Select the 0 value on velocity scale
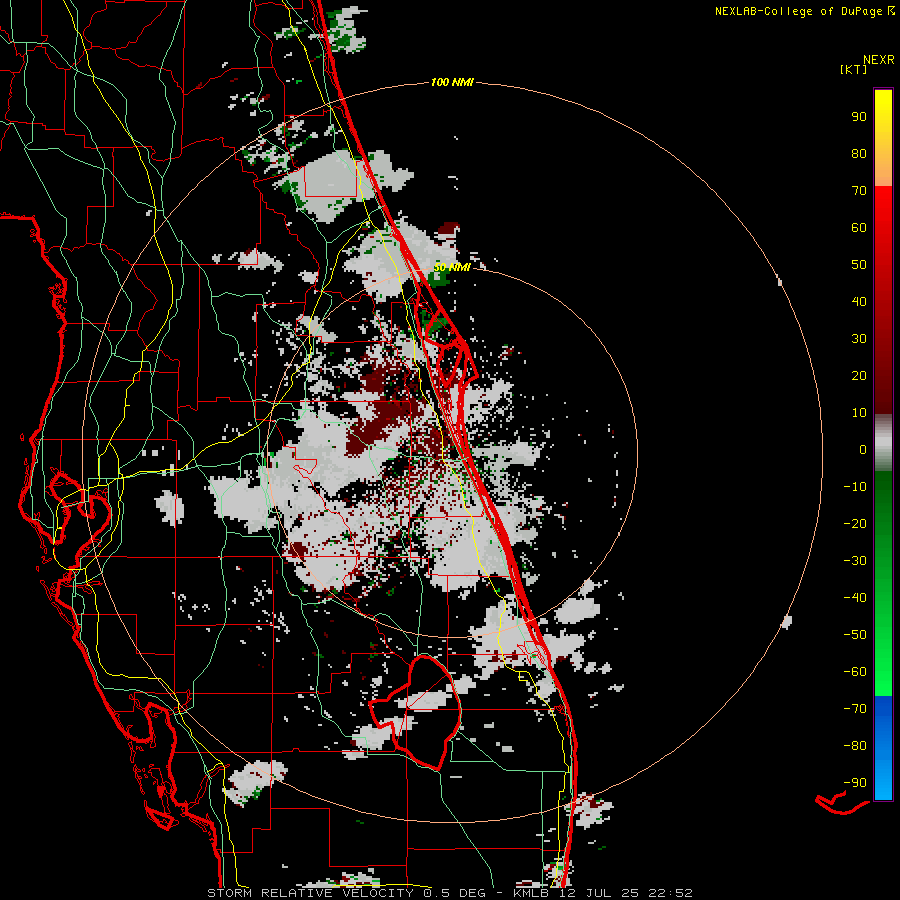Screen dimensions: 900x900 point(863,450)
